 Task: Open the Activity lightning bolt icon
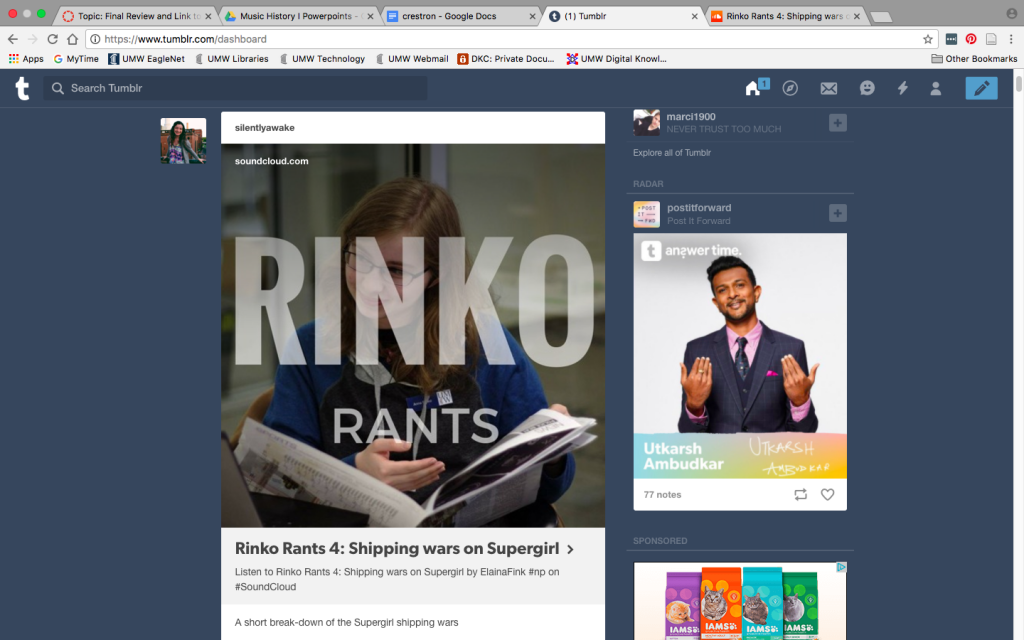coord(903,88)
